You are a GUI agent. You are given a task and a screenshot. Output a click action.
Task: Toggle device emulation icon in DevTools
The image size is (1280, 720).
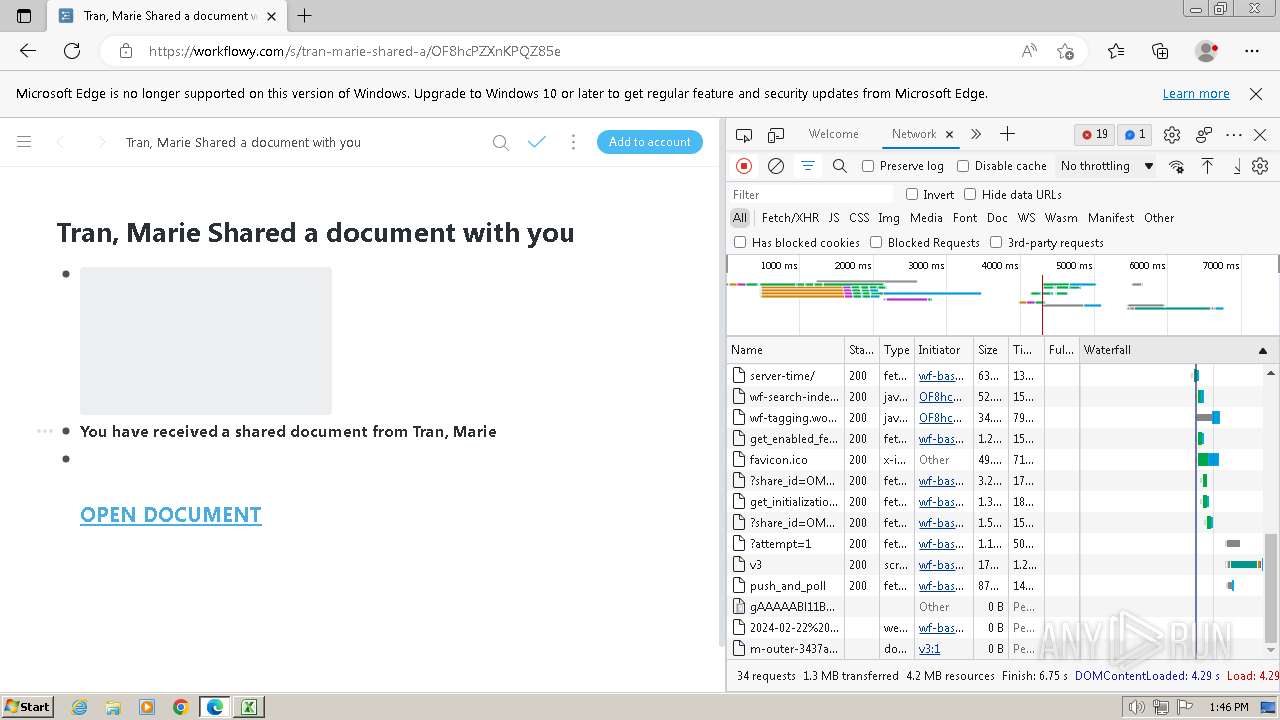click(776, 134)
